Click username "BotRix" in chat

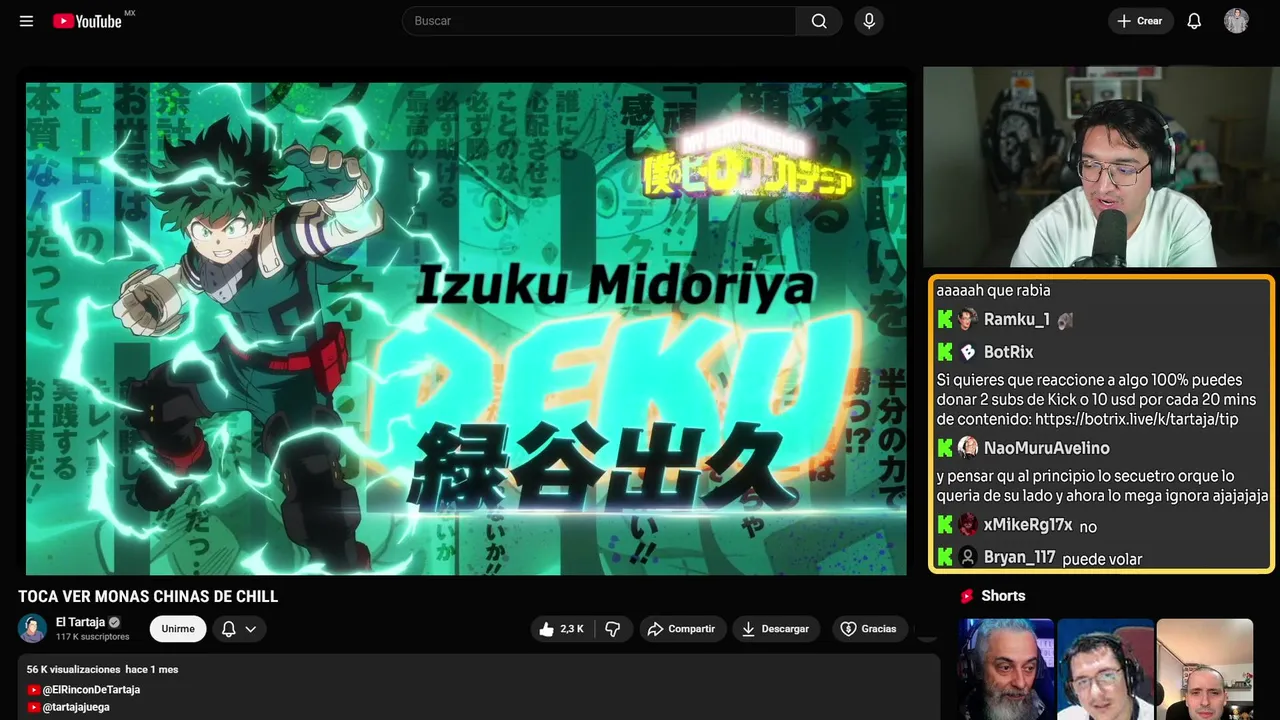[1009, 352]
